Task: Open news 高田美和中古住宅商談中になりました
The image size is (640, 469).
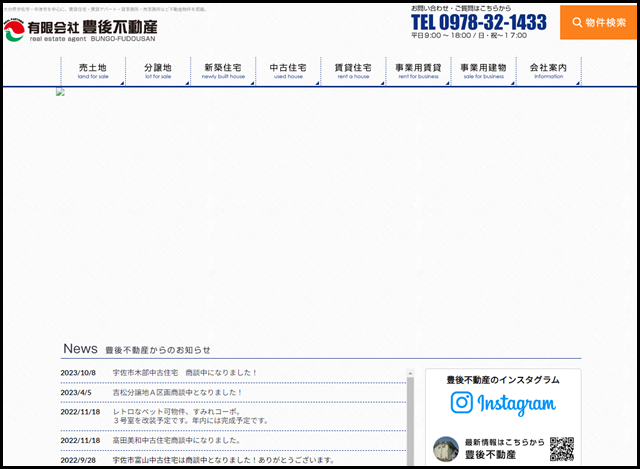Action: [177, 440]
